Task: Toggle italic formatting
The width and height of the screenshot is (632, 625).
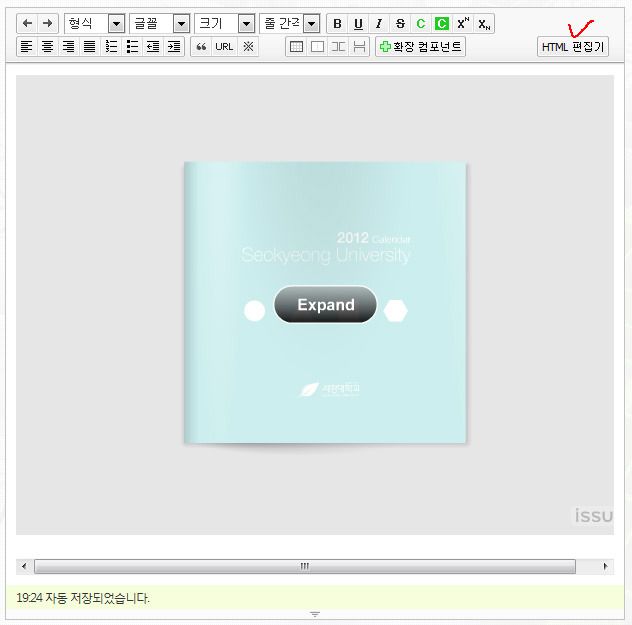Action: (x=379, y=24)
